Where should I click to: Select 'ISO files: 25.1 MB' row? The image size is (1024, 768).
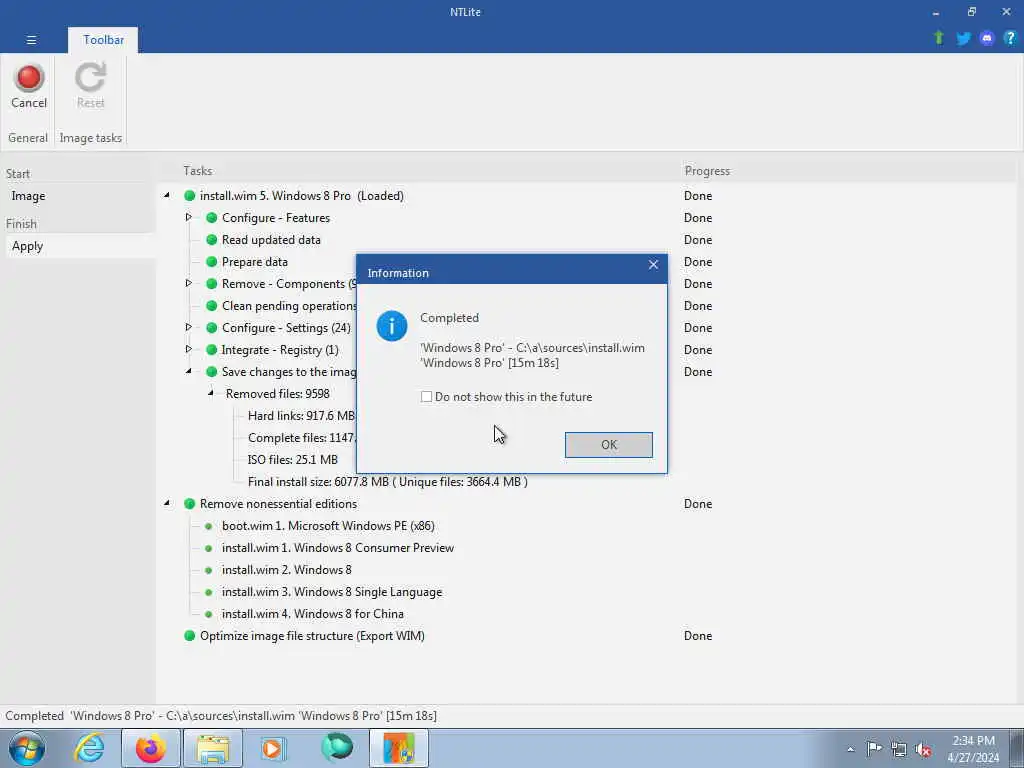click(293, 460)
